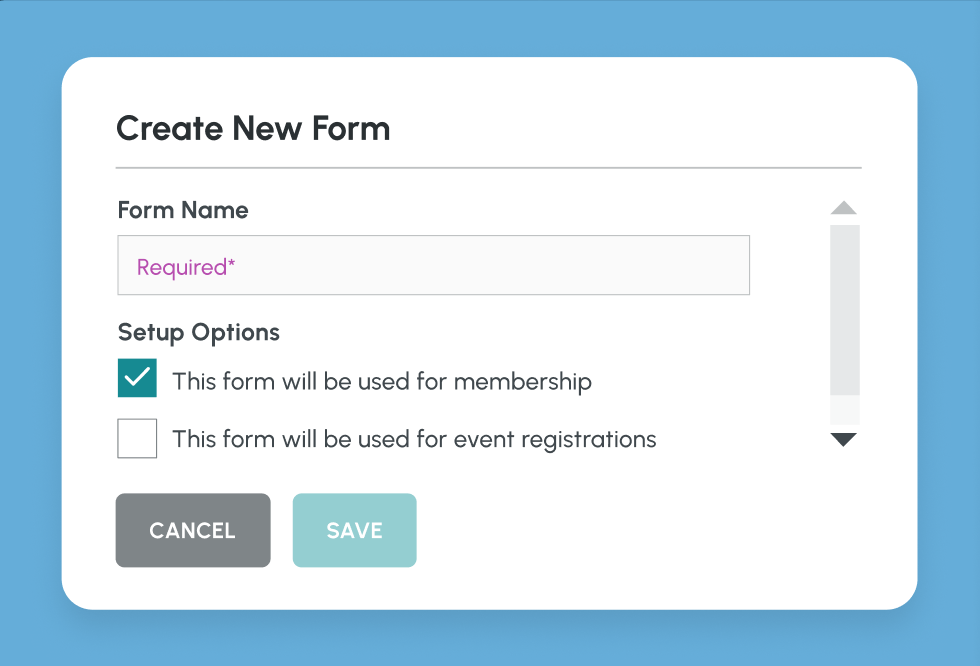Click inside the 'Required*' text box

pyautogui.click(x=433, y=264)
